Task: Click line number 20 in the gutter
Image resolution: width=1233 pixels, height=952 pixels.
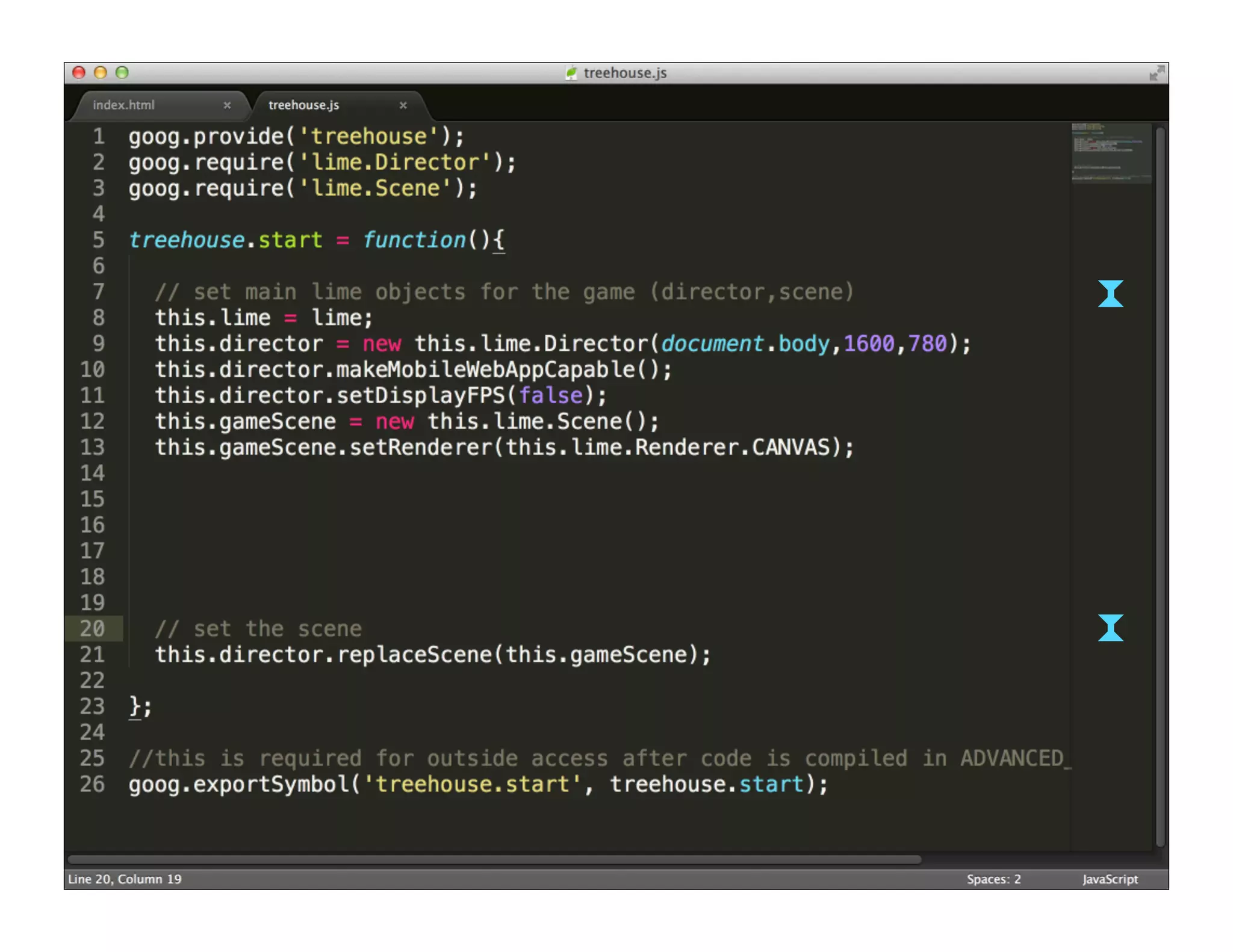Action: pyautogui.click(x=93, y=629)
